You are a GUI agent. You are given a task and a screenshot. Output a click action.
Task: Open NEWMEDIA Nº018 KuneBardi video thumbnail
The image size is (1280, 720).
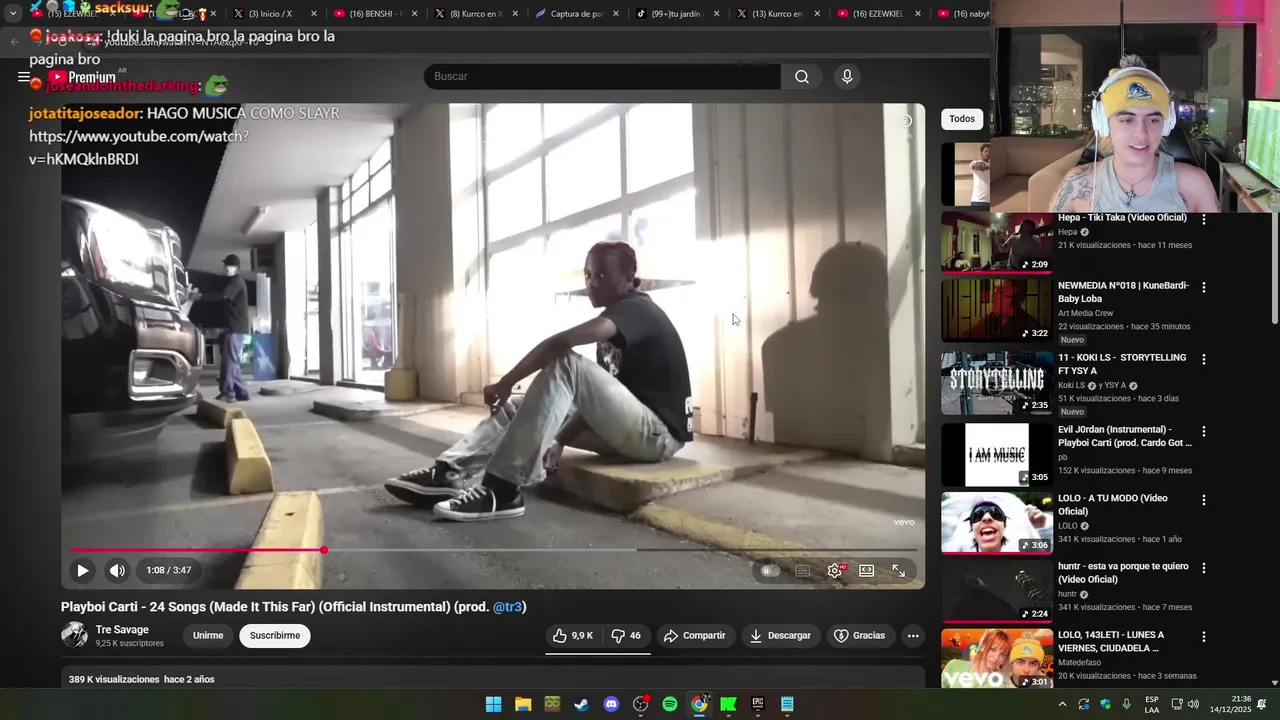997,310
